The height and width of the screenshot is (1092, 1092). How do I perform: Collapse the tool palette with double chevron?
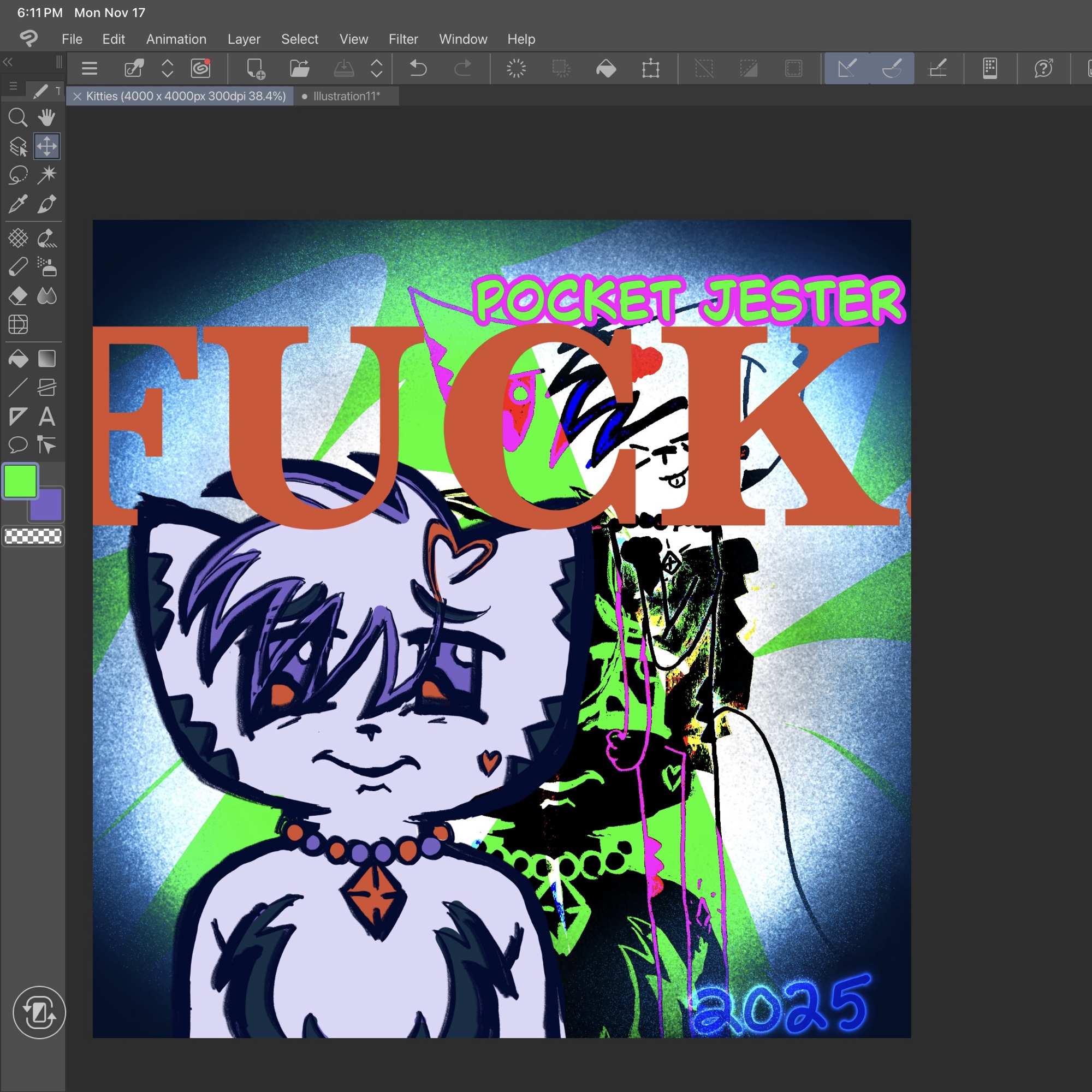(8, 62)
